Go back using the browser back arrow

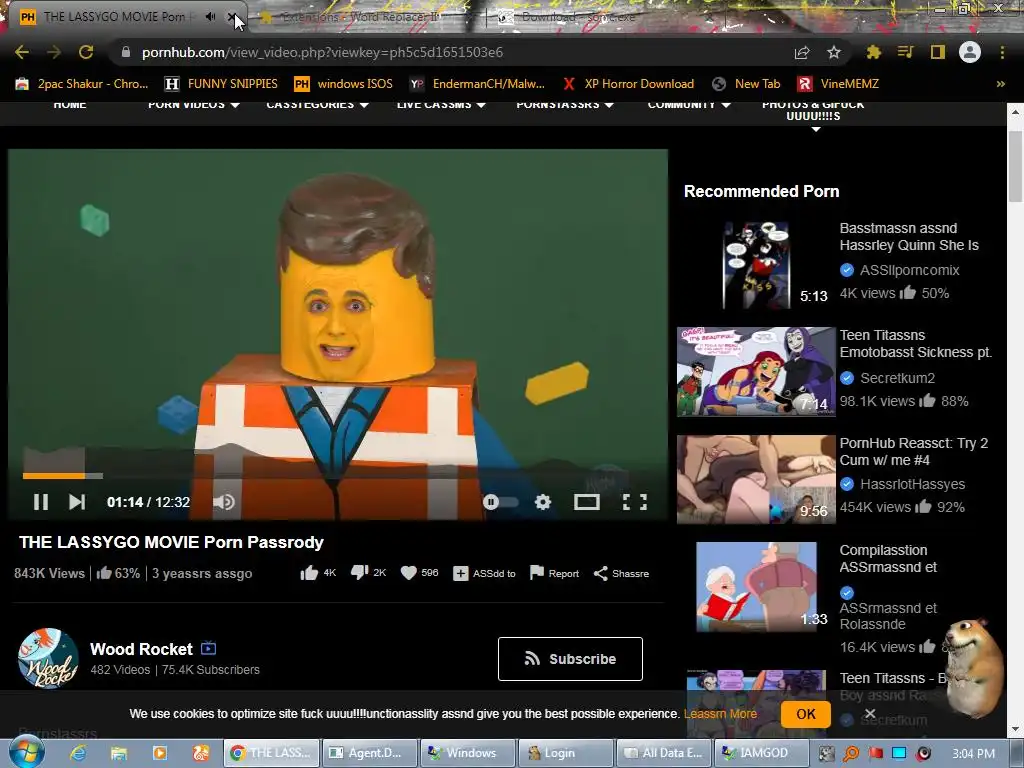(x=22, y=52)
